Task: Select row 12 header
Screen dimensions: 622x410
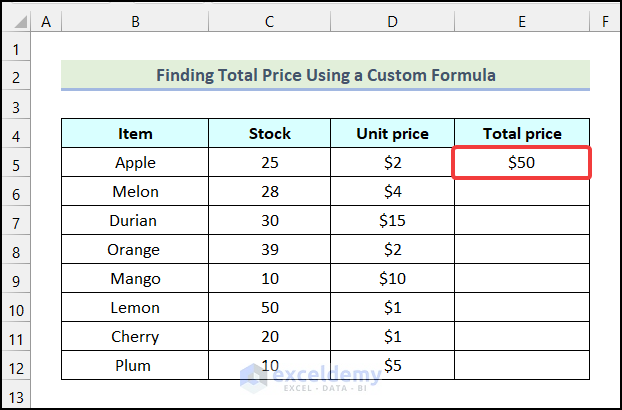Action: click(17, 365)
